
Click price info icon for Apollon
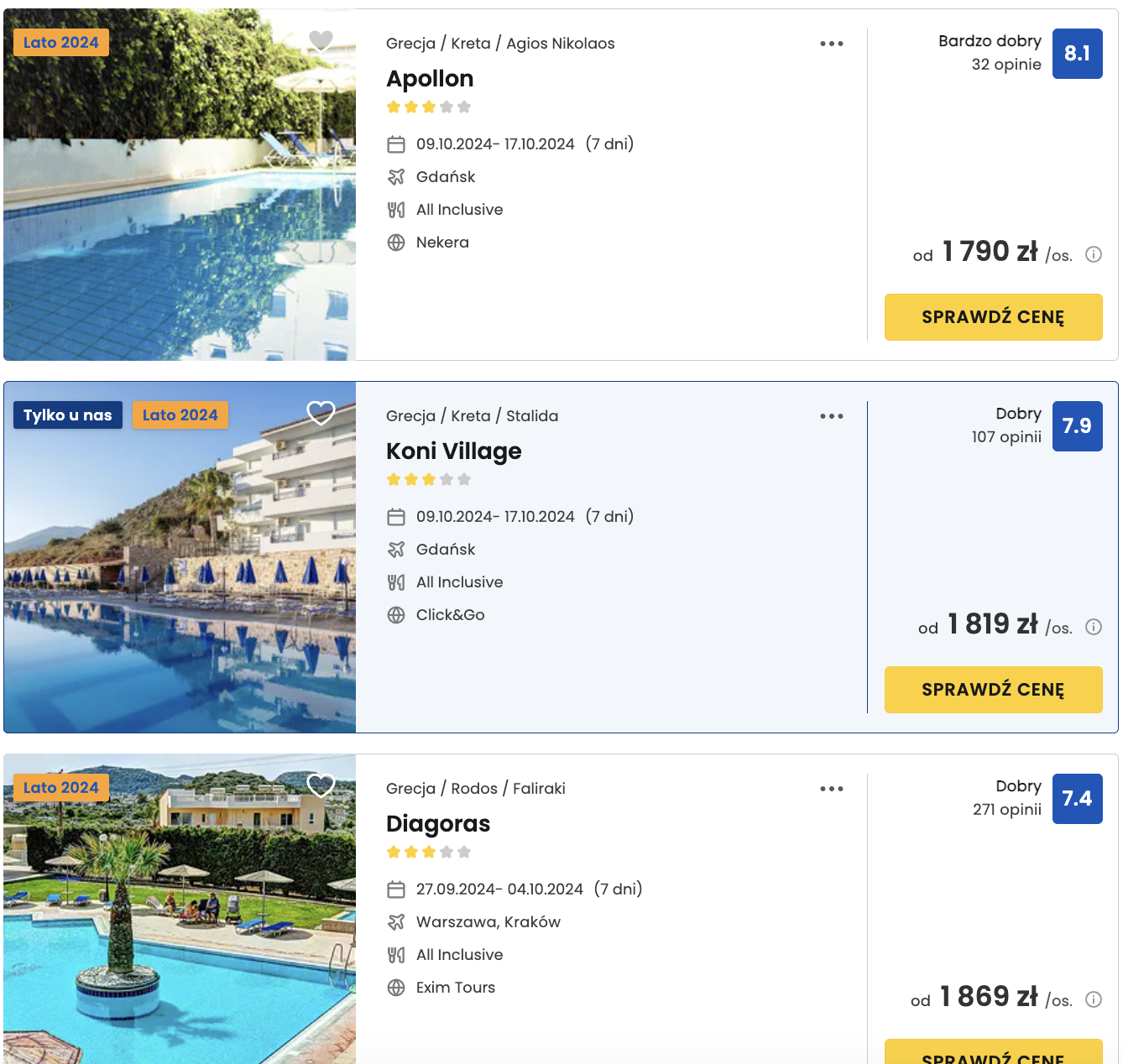point(1094,254)
